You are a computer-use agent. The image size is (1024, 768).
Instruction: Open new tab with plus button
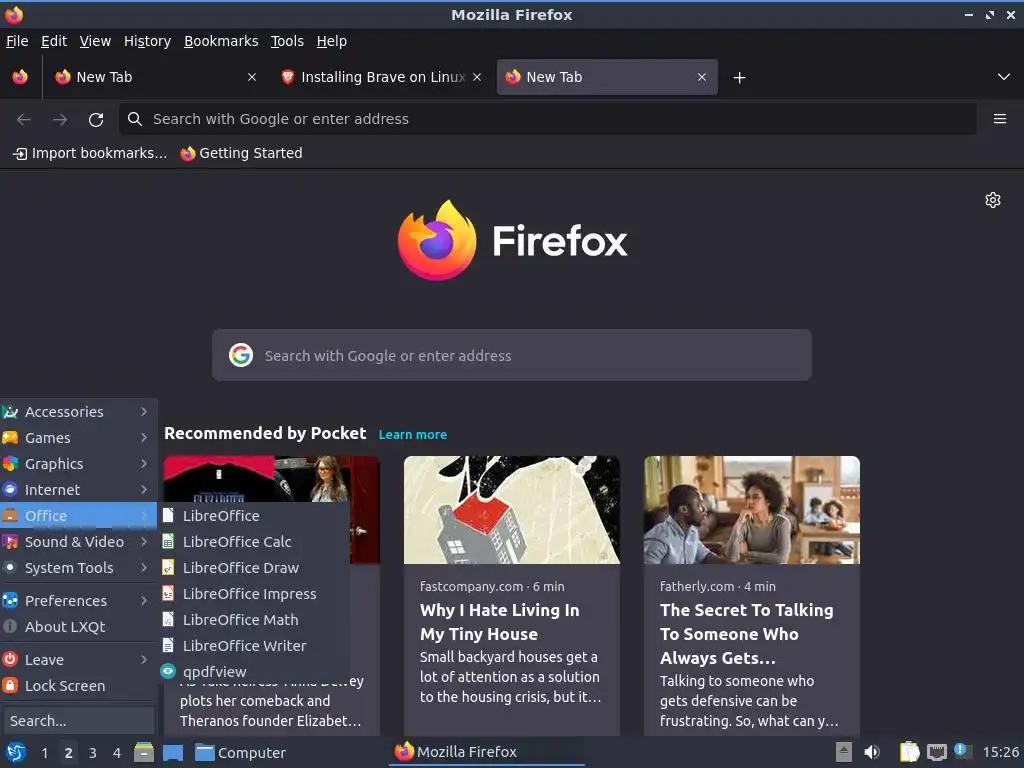tap(739, 78)
